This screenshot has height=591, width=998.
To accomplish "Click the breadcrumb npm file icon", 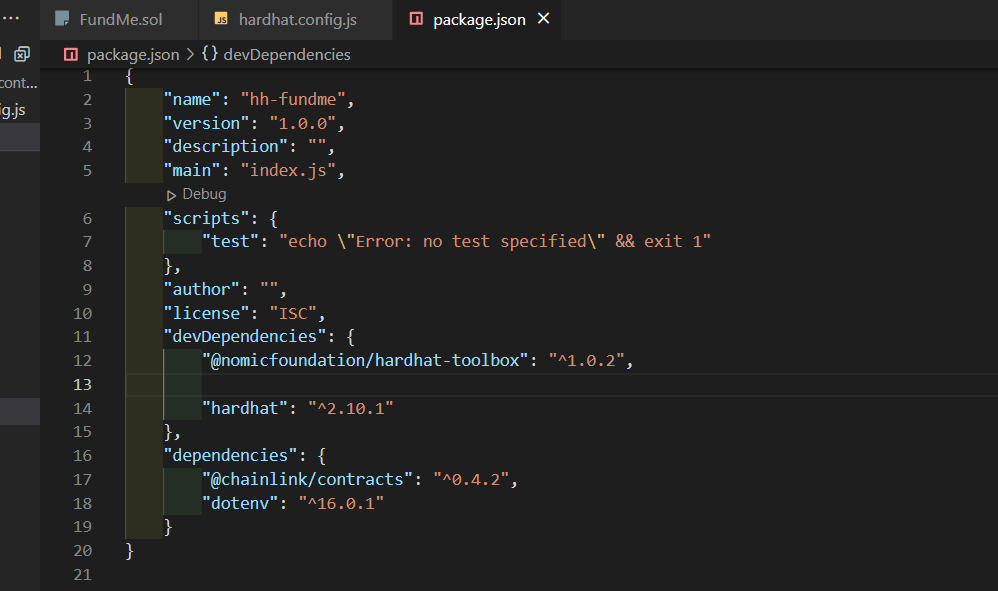I will [71, 55].
